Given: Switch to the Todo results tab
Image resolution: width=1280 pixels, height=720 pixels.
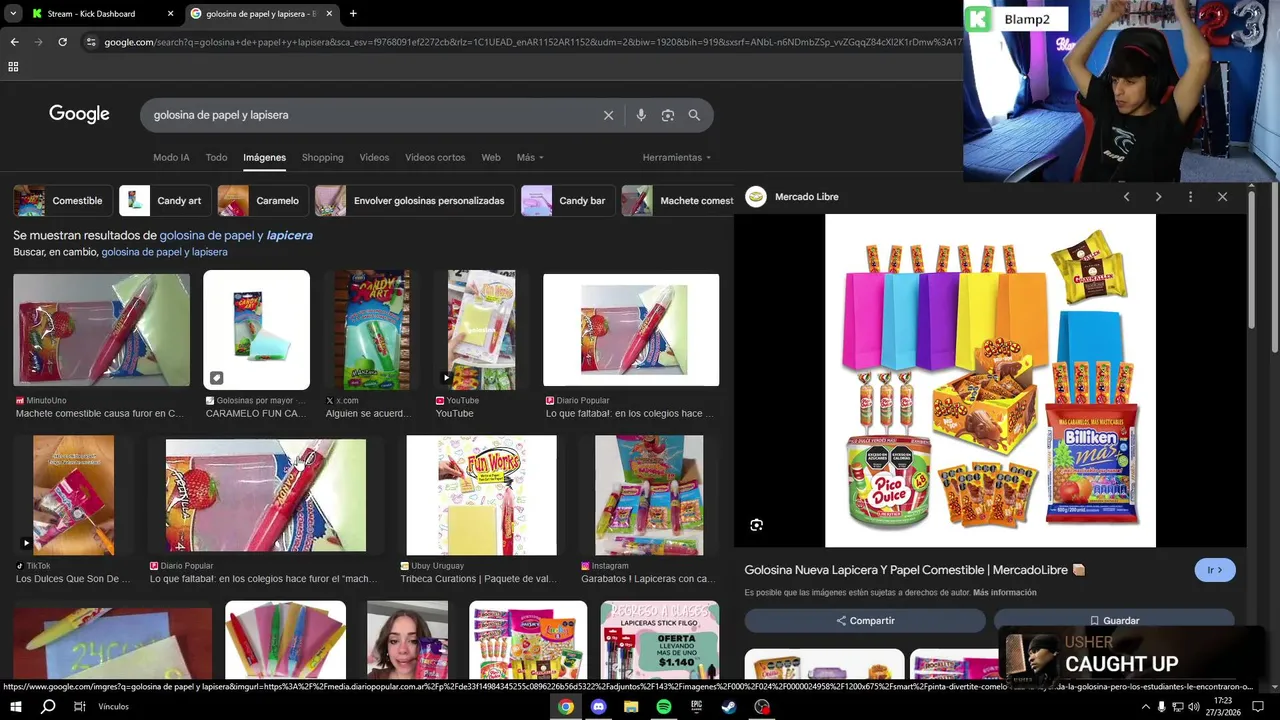Looking at the screenshot, I should [x=216, y=157].
